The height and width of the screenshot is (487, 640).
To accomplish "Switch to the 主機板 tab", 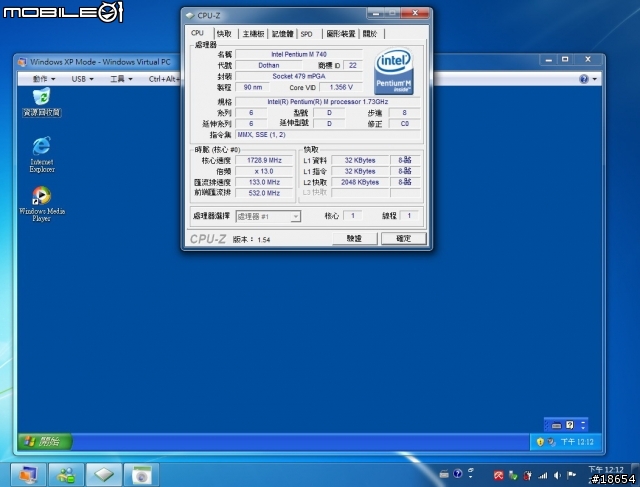I will 253,34.
